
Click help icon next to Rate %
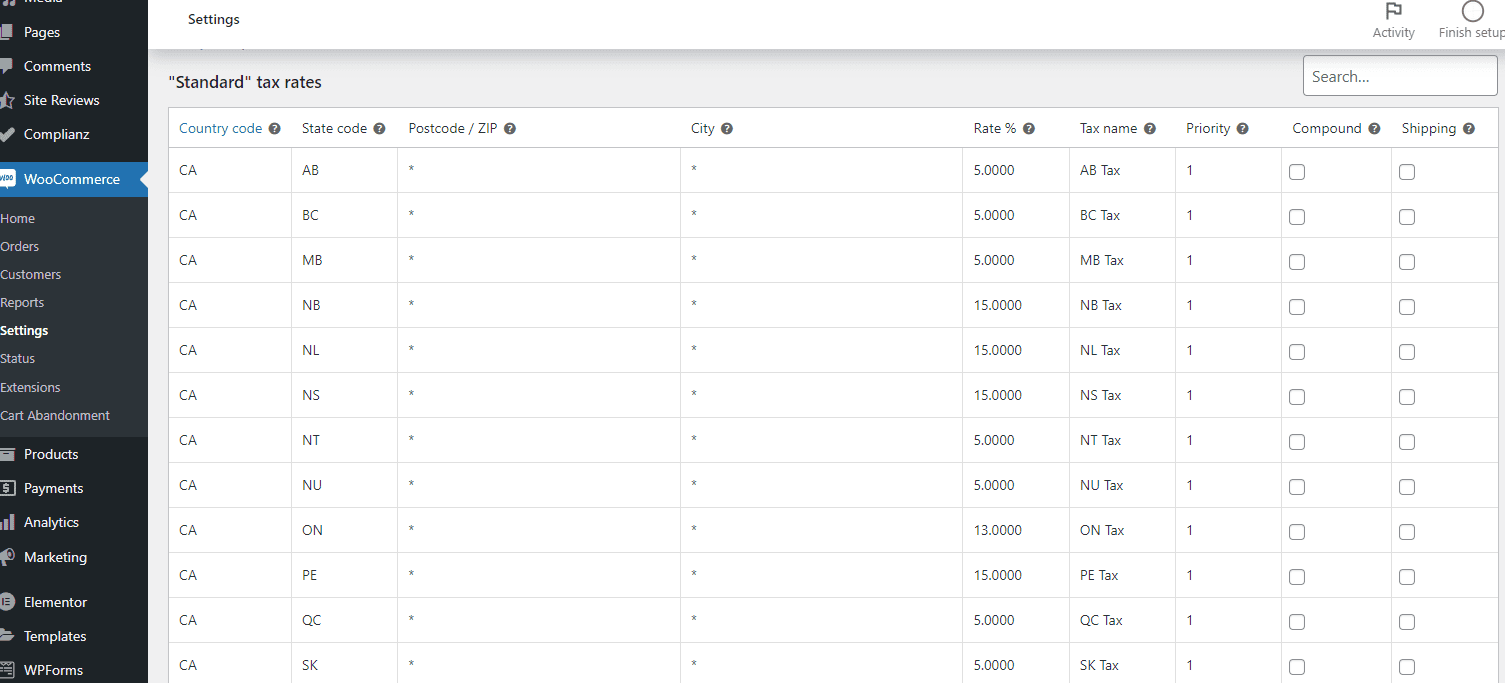(x=1029, y=129)
